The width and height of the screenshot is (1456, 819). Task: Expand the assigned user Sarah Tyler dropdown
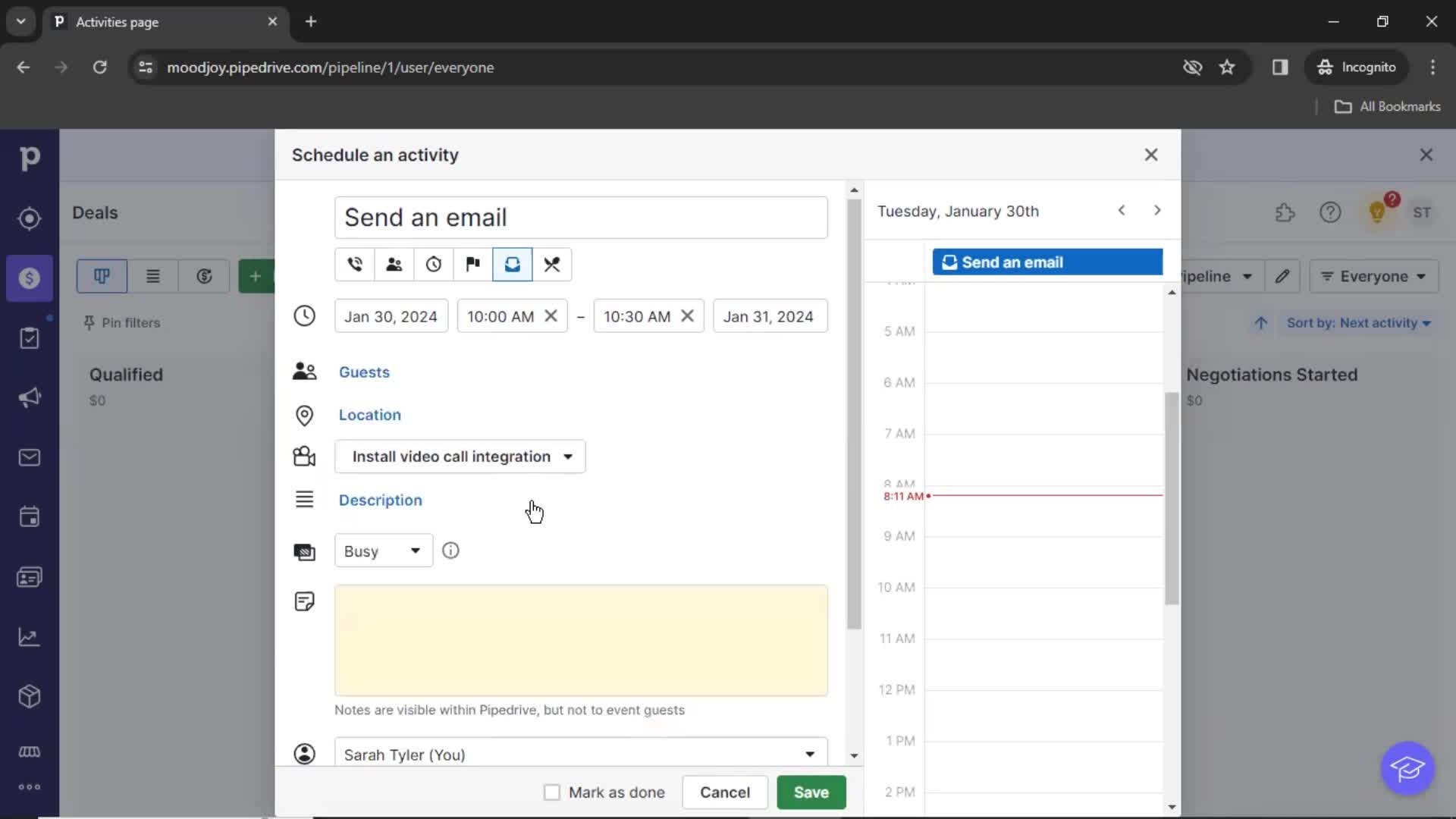coord(809,754)
